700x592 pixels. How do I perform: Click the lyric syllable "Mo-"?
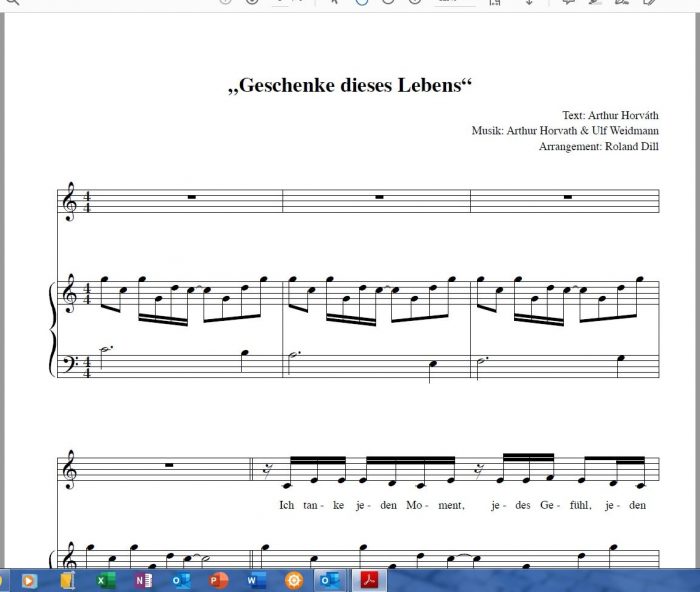click(x=417, y=505)
